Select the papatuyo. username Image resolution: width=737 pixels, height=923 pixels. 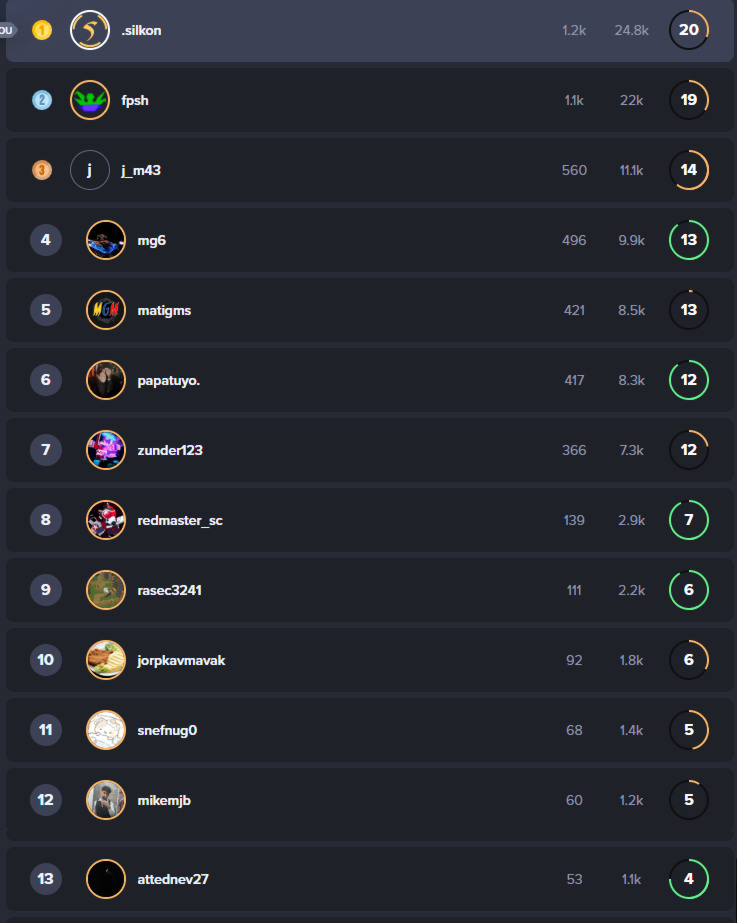[168, 381]
